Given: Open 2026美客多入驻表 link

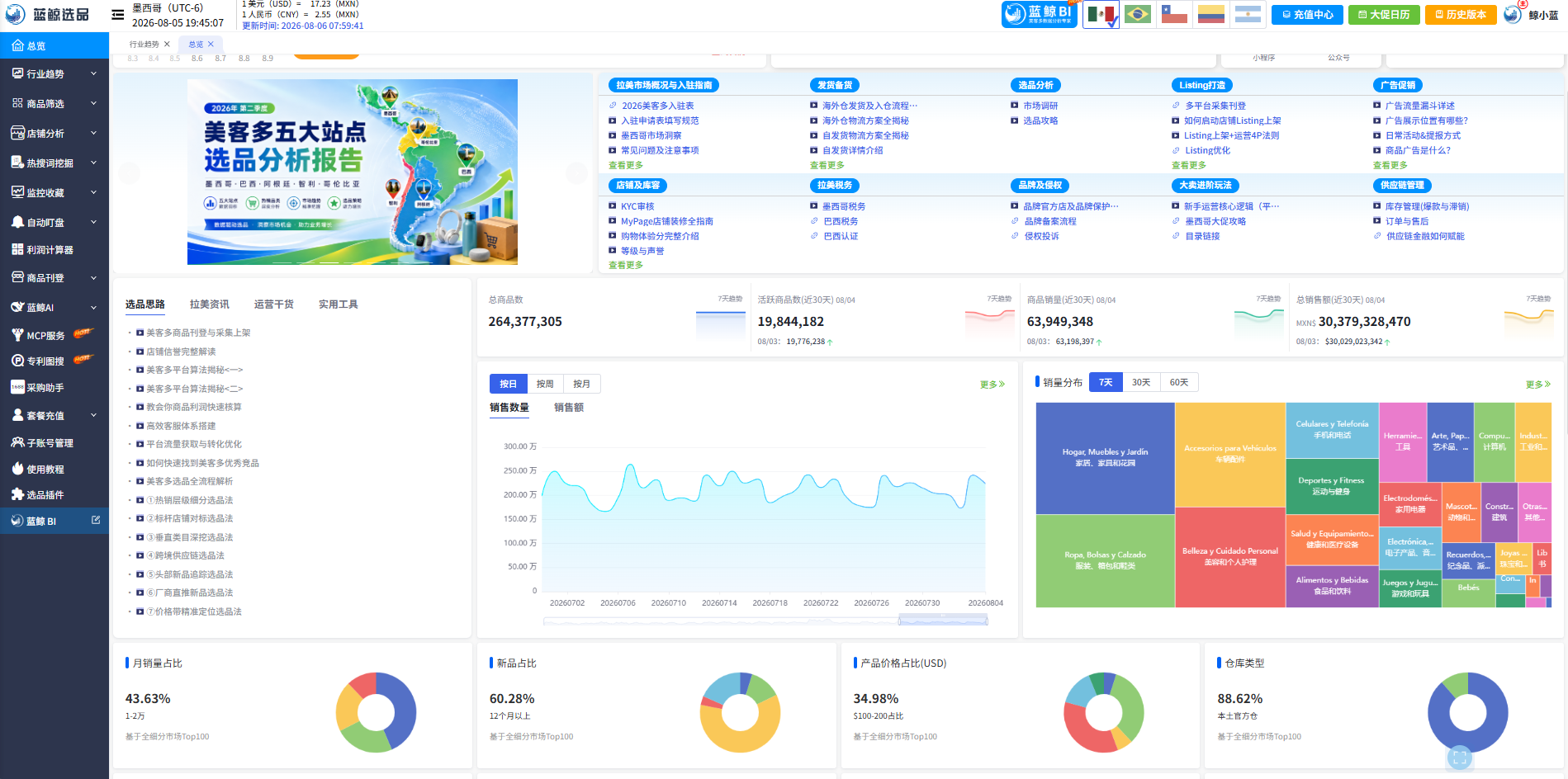Looking at the screenshot, I should pos(658,106).
